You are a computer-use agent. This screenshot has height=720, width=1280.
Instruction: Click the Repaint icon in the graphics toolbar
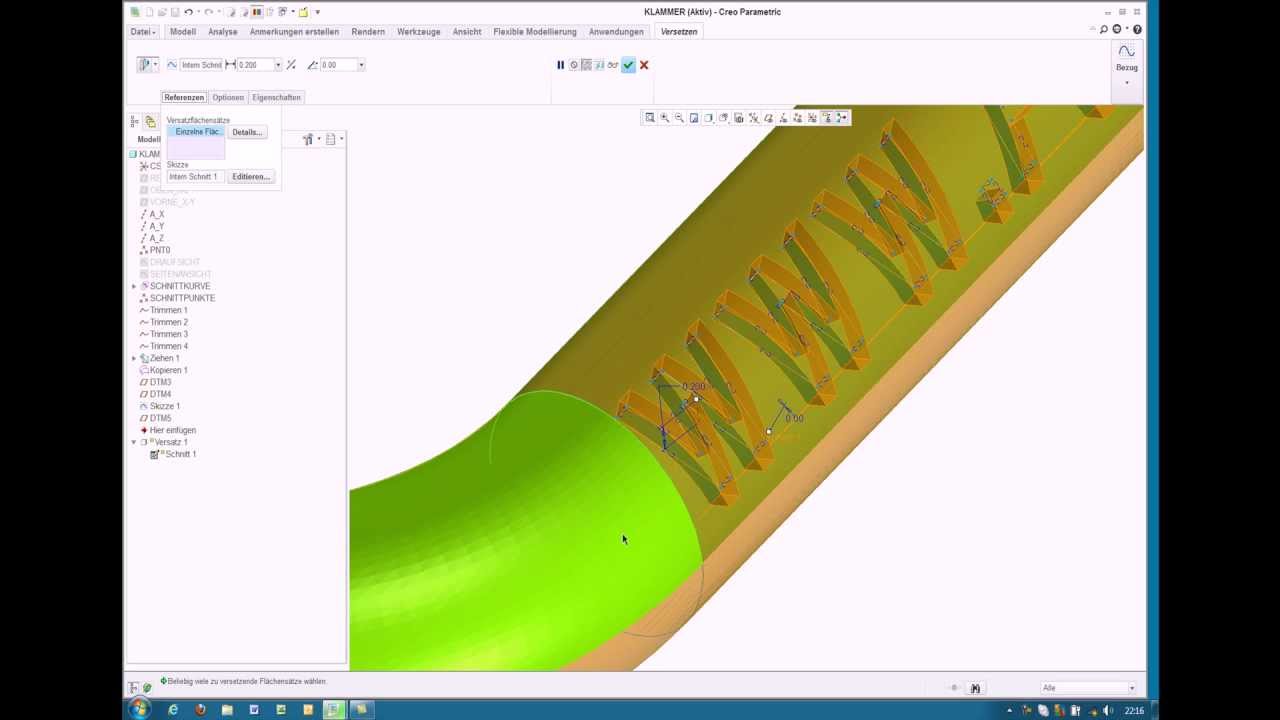coord(694,118)
